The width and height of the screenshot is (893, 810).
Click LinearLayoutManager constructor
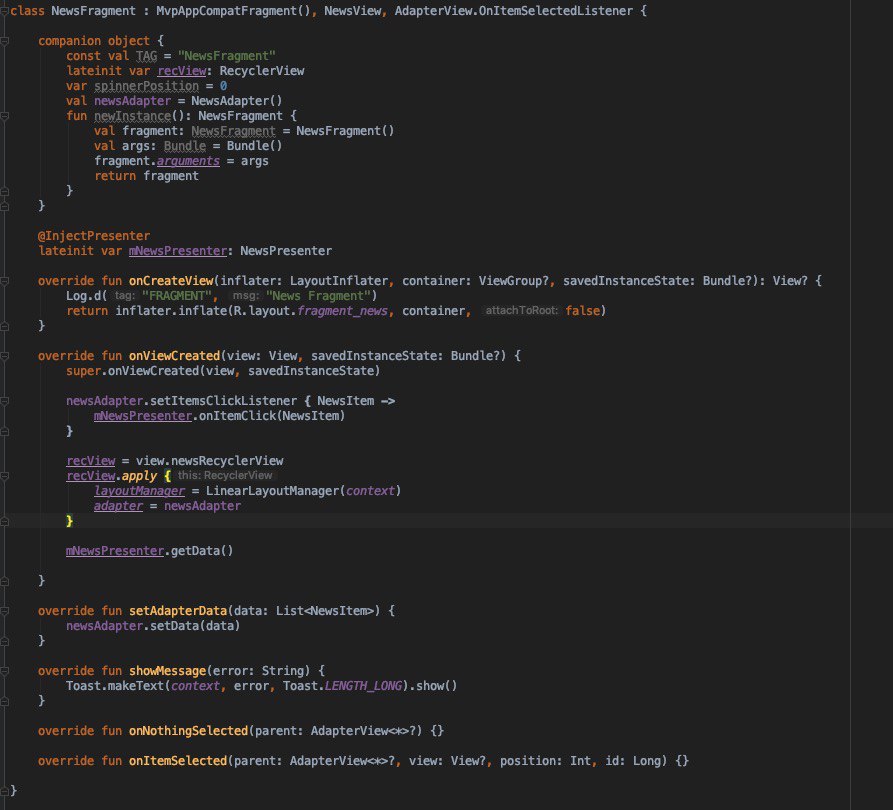pyautogui.click(x=272, y=491)
